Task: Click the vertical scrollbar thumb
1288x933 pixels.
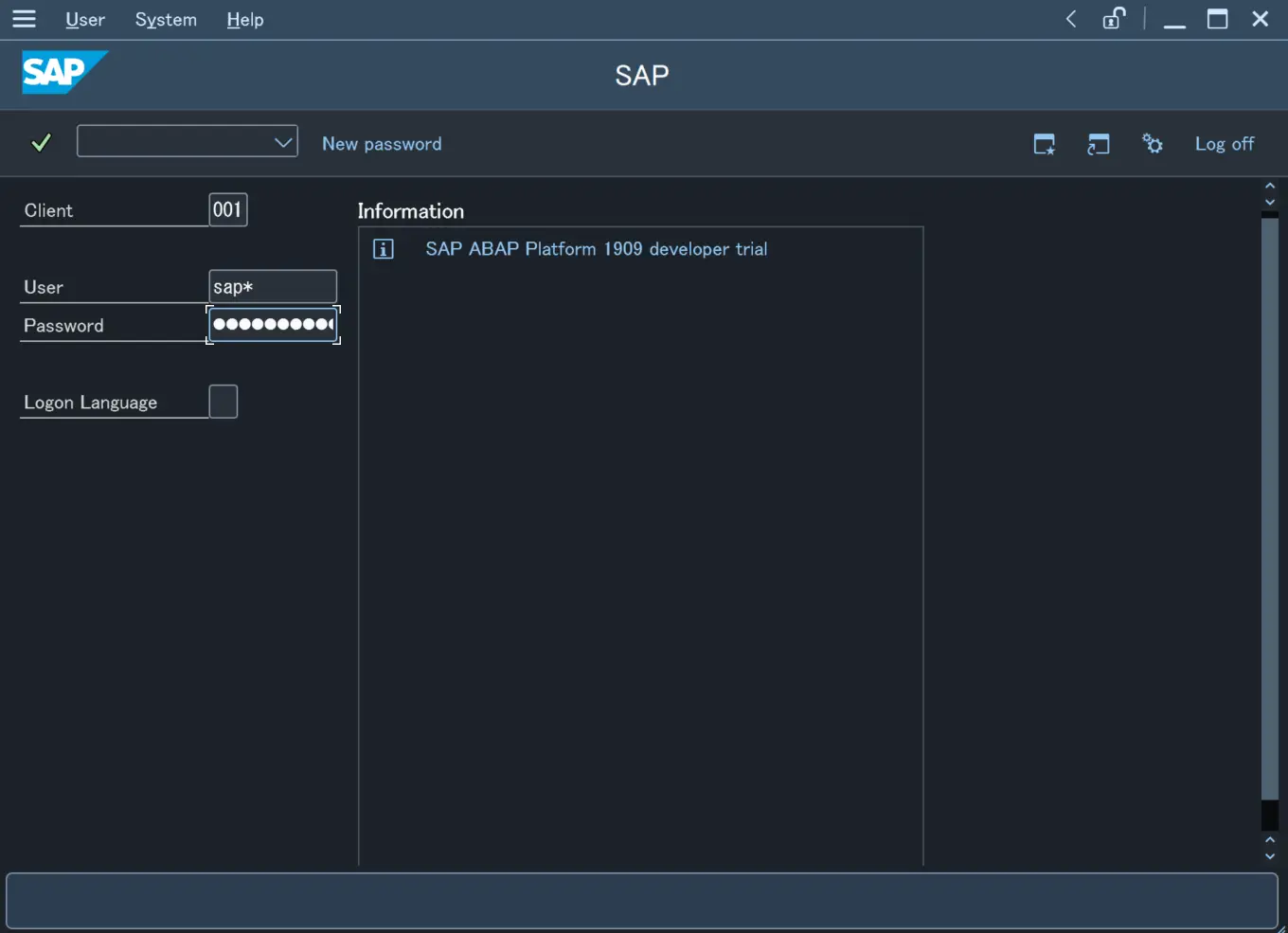Action: 1270,509
